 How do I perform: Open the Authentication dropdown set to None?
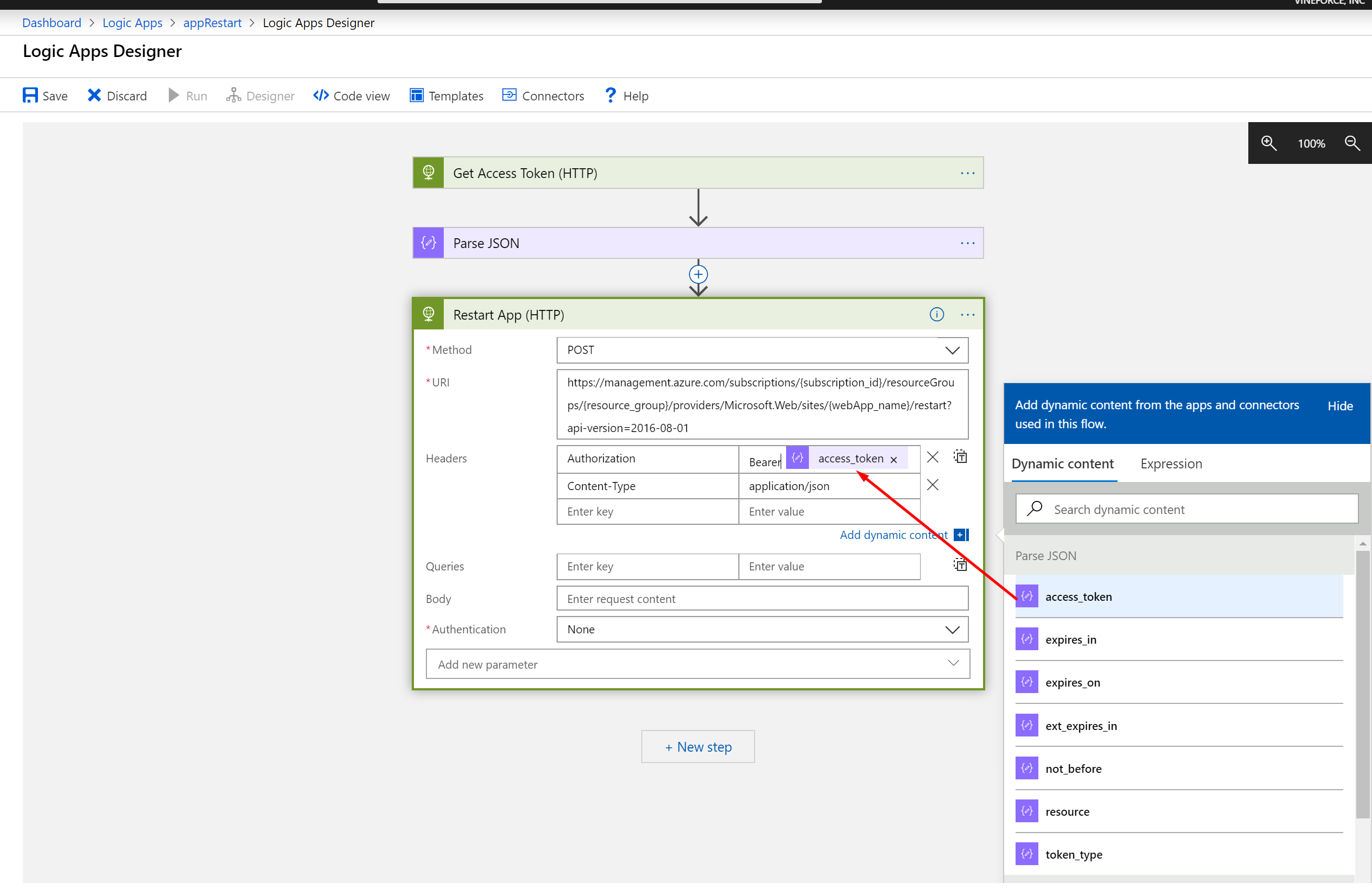click(x=762, y=630)
